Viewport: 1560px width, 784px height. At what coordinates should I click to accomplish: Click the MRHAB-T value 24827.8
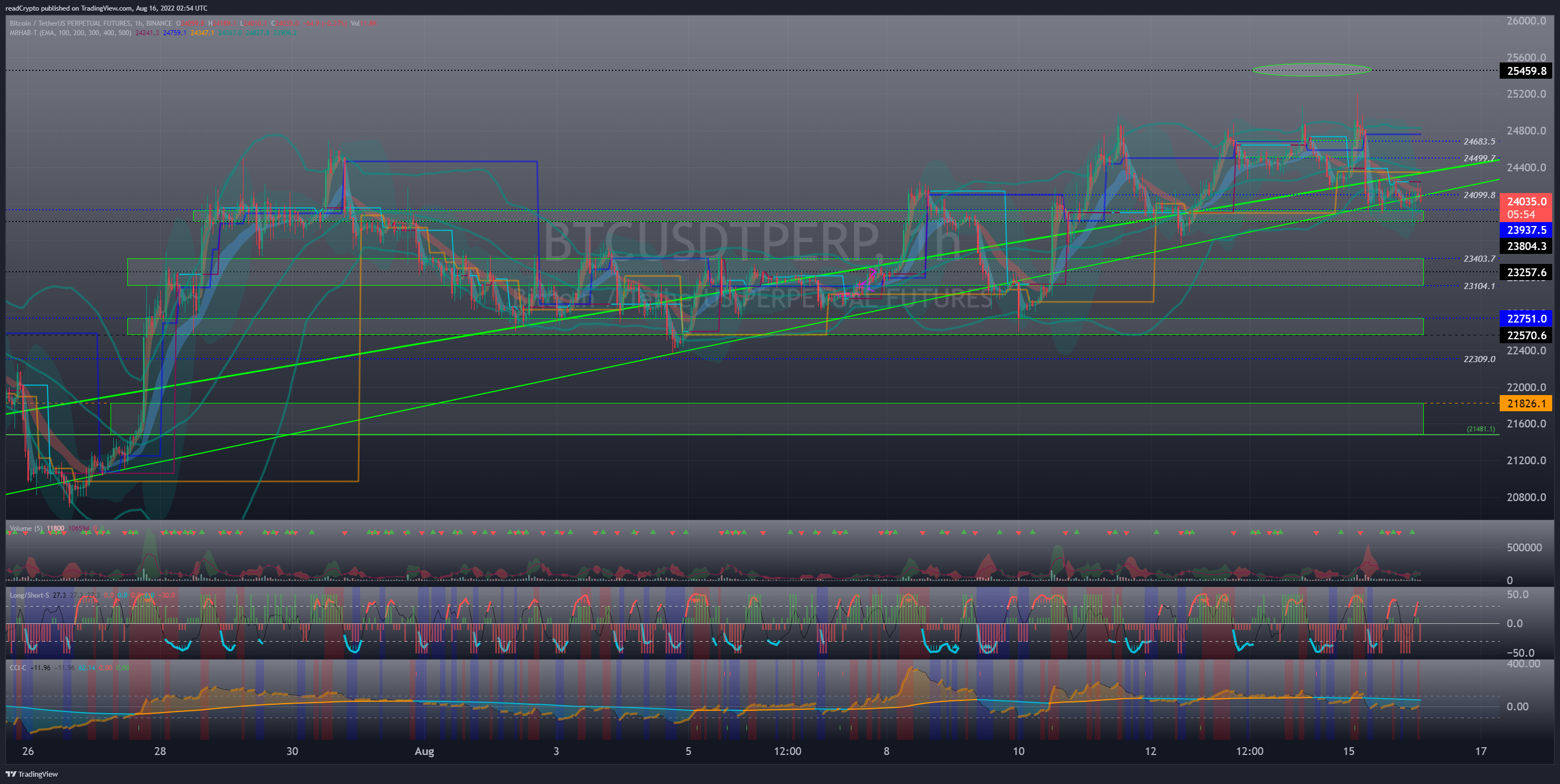257,33
